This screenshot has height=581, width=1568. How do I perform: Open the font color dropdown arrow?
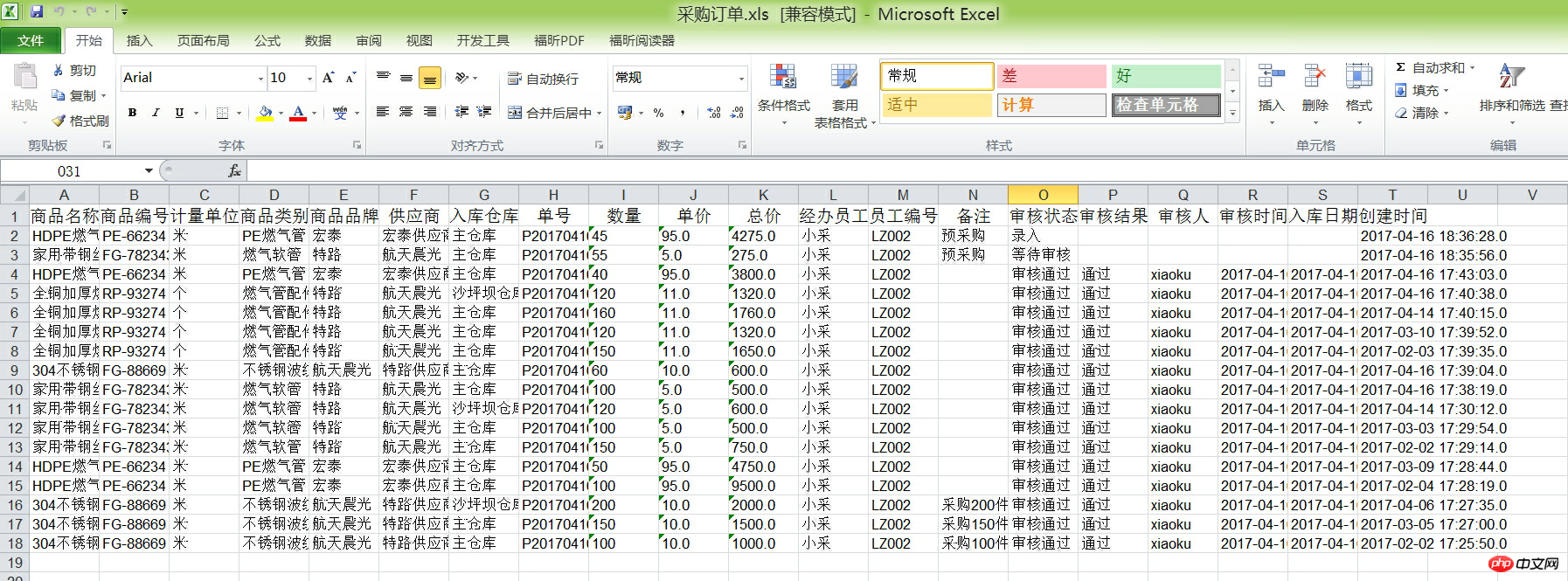pyautogui.click(x=313, y=113)
